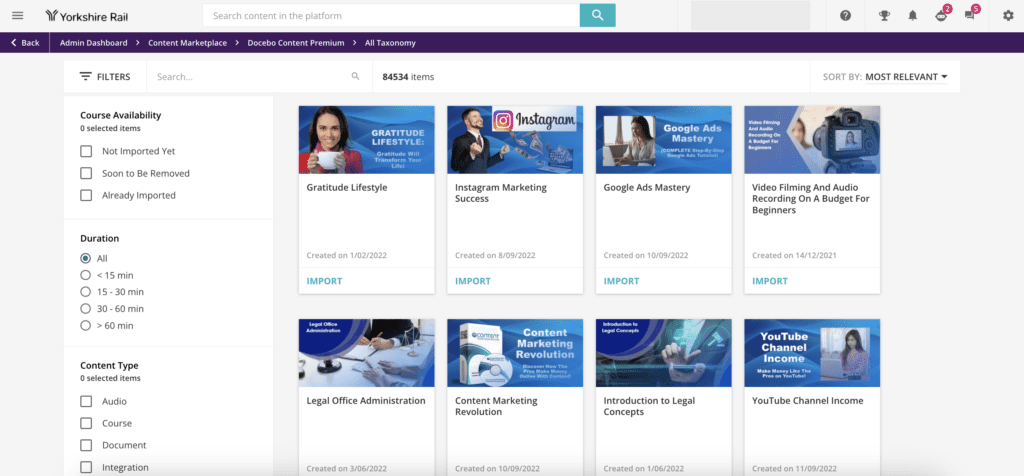1024x476 pixels.
Task: Click the magnifier in the marketplace search field
Action: [355, 76]
